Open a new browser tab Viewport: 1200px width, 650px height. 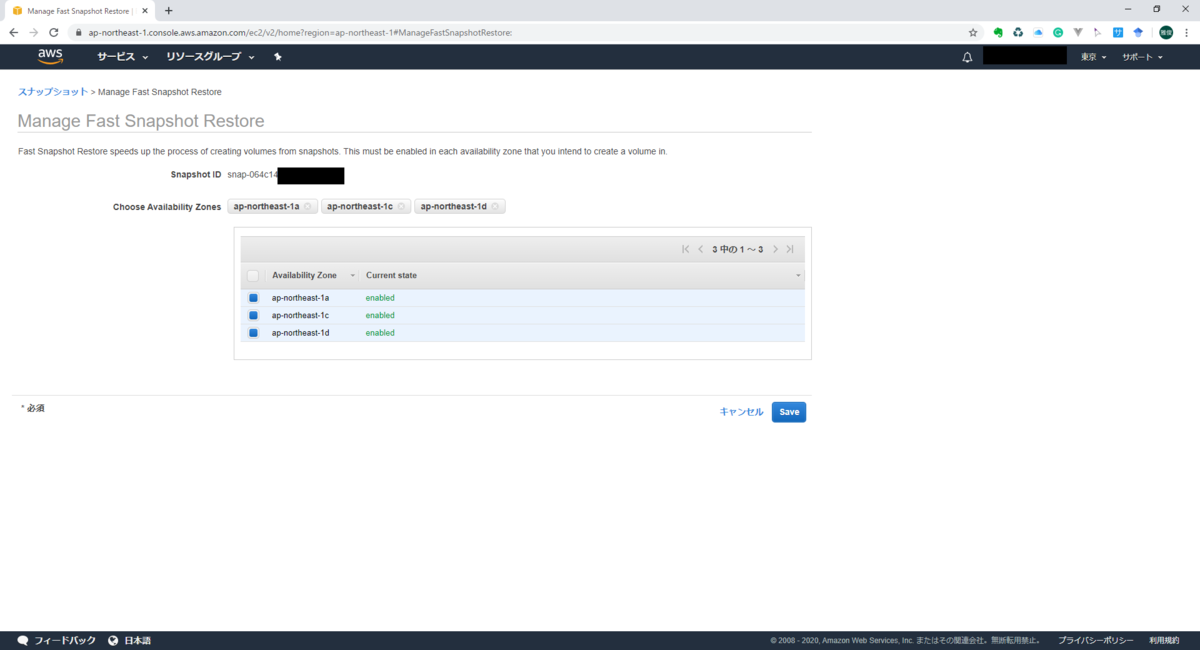[168, 10]
